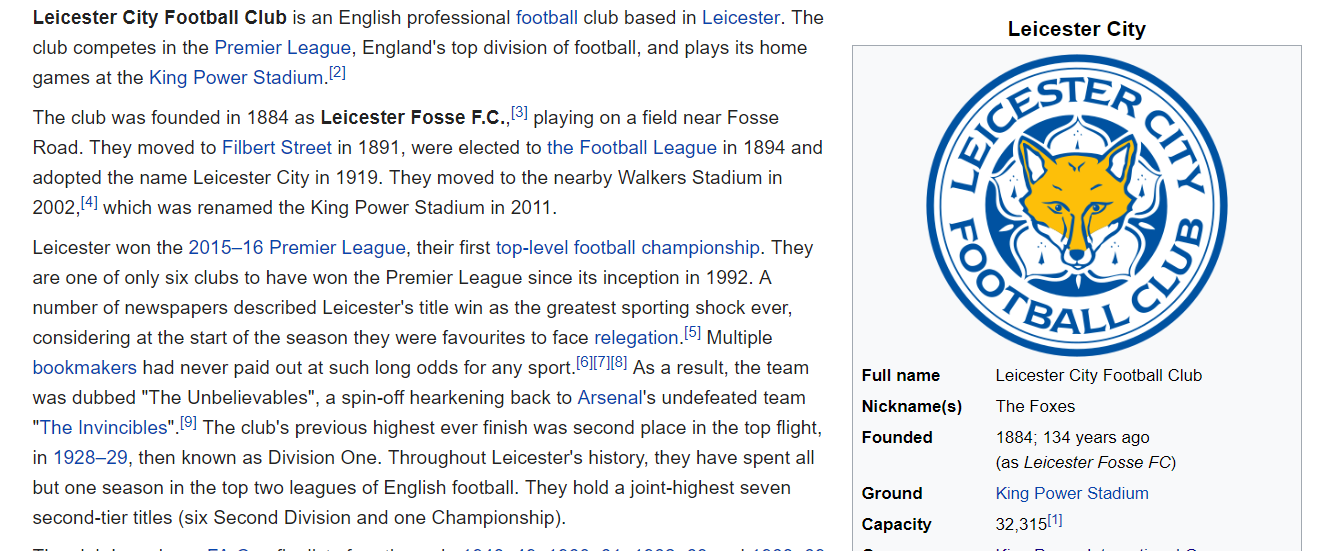Open the Football League link

pyautogui.click(x=632, y=147)
